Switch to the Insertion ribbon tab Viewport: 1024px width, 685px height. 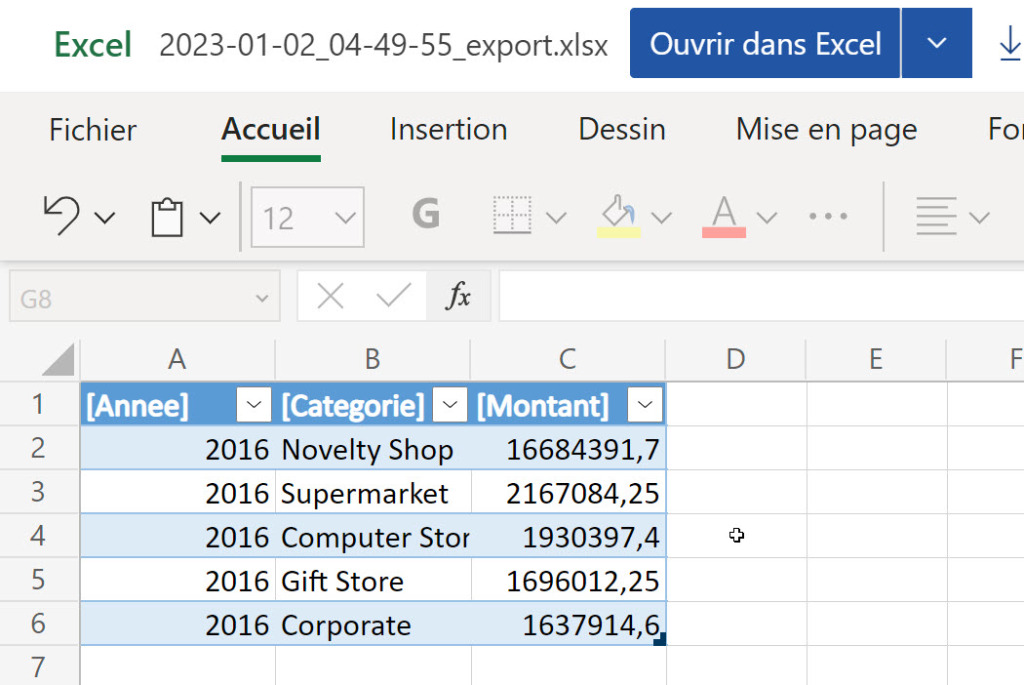click(447, 129)
